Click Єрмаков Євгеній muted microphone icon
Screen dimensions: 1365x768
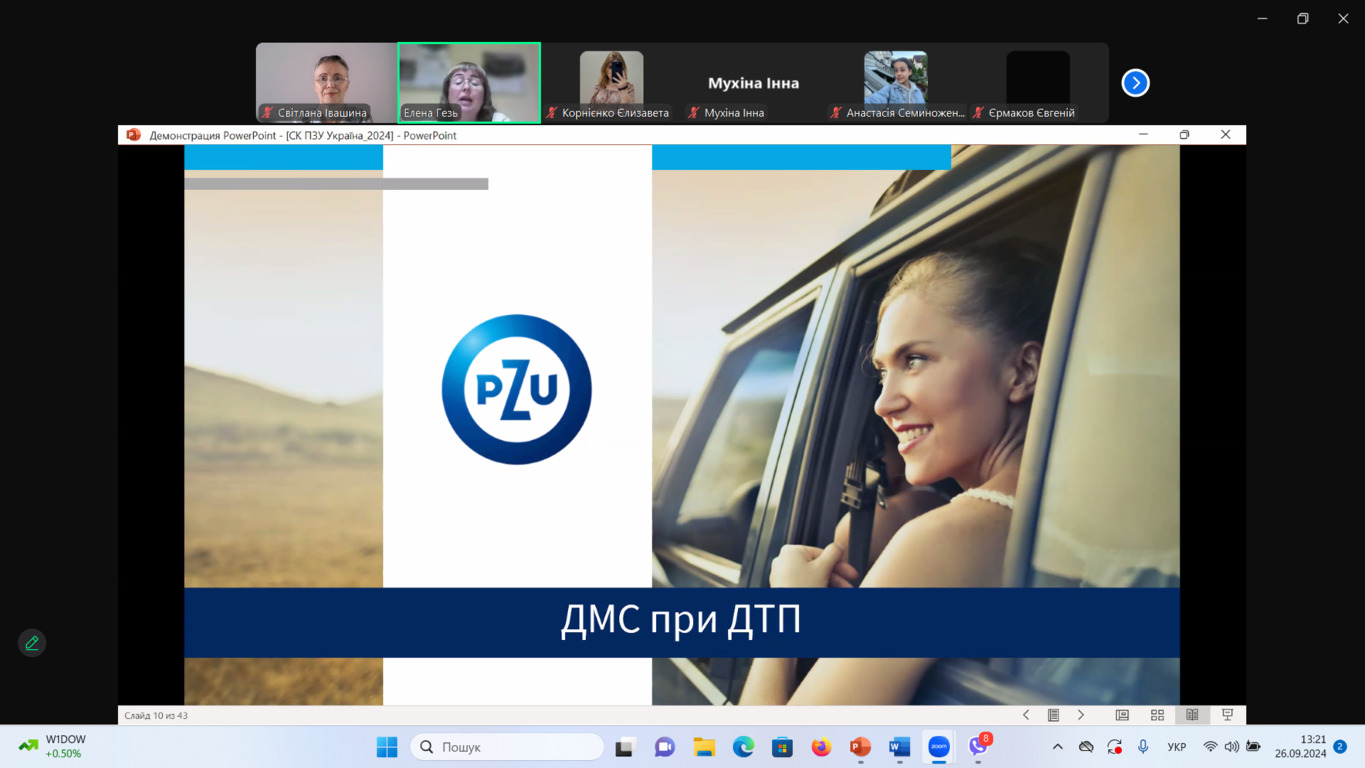pos(978,113)
